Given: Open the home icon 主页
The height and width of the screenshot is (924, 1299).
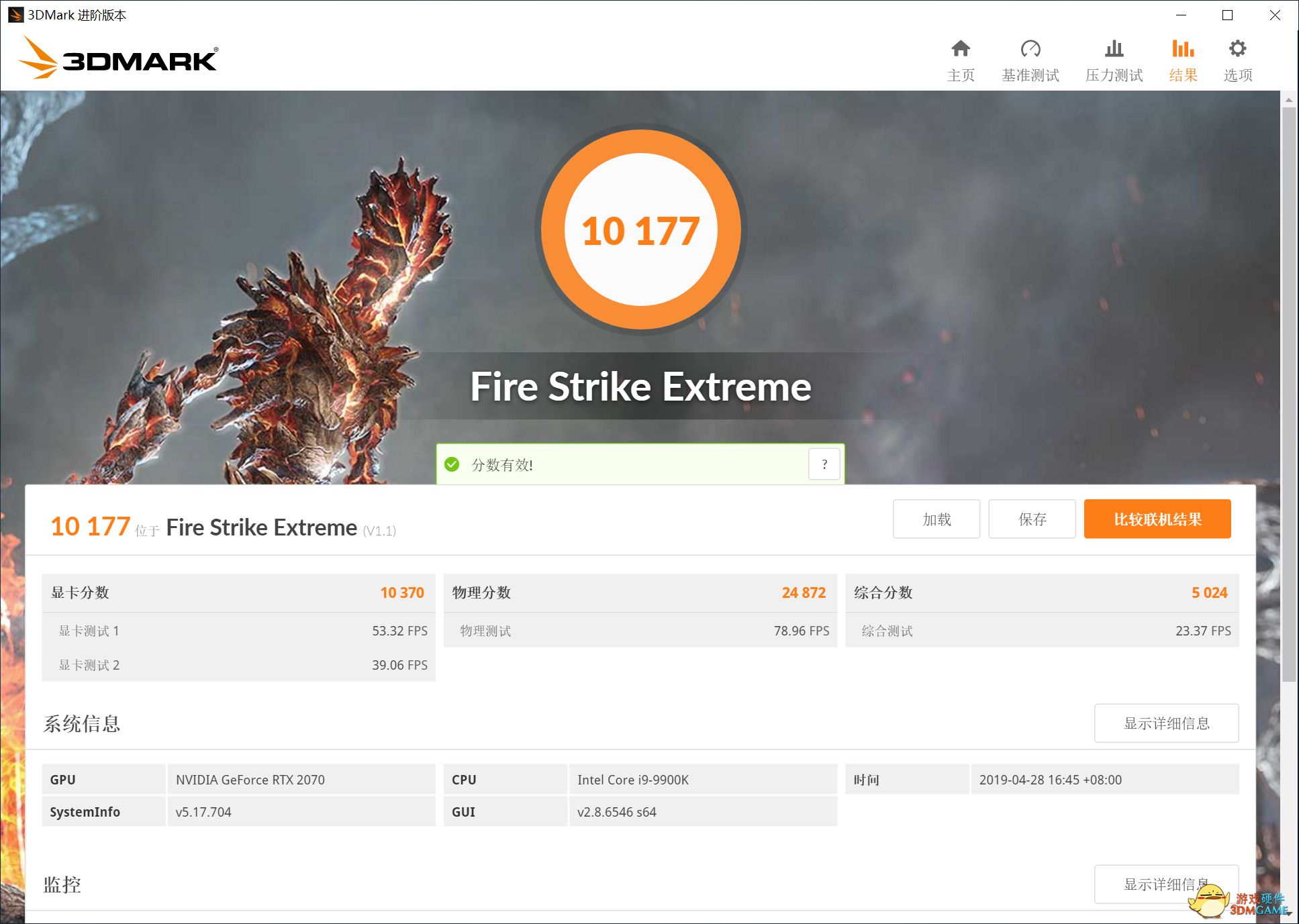Looking at the screenshot, I should 961,60.
